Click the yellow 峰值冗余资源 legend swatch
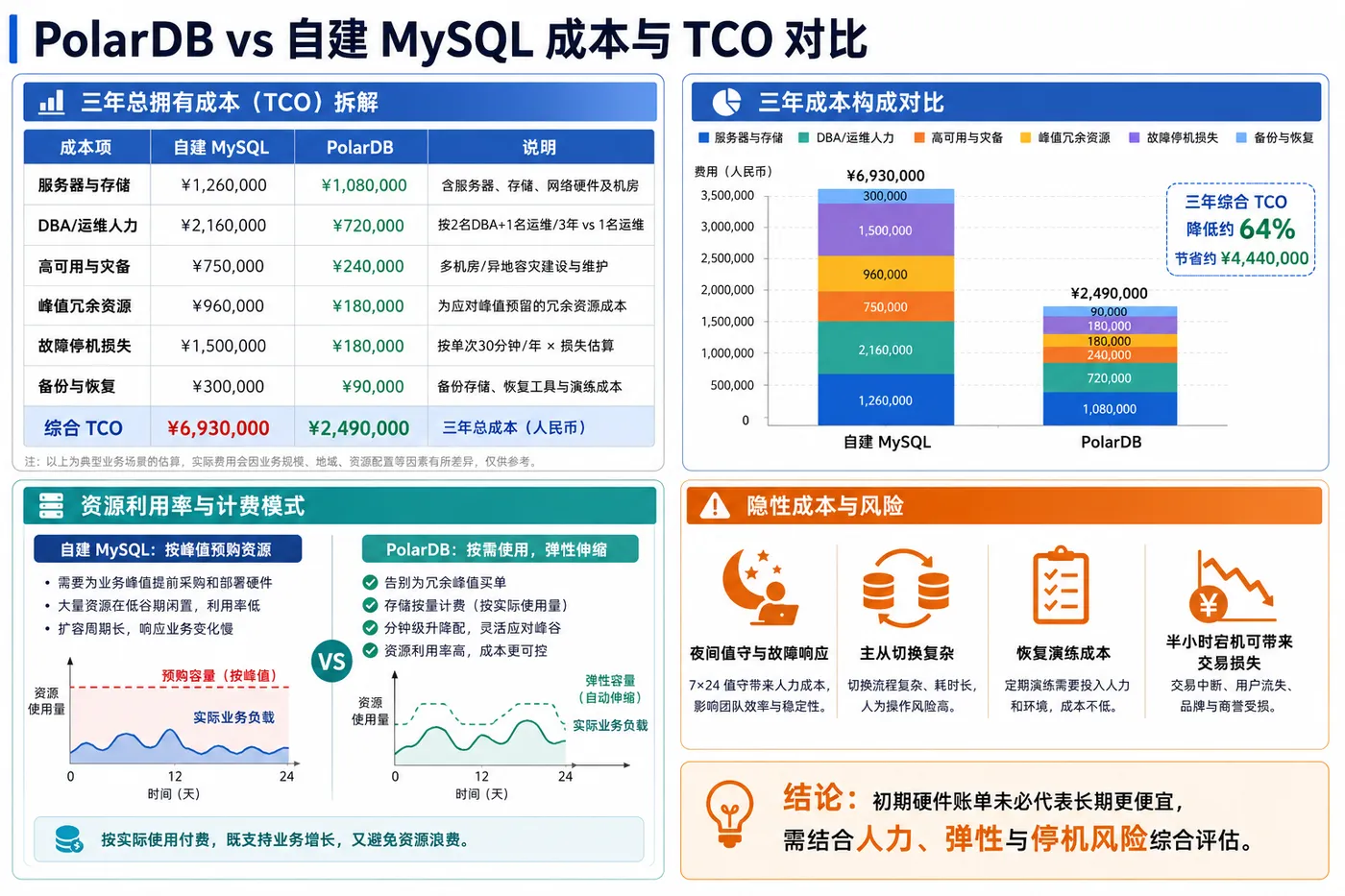This screenshot has width=1345, height=896. (x=1025, y=137)
